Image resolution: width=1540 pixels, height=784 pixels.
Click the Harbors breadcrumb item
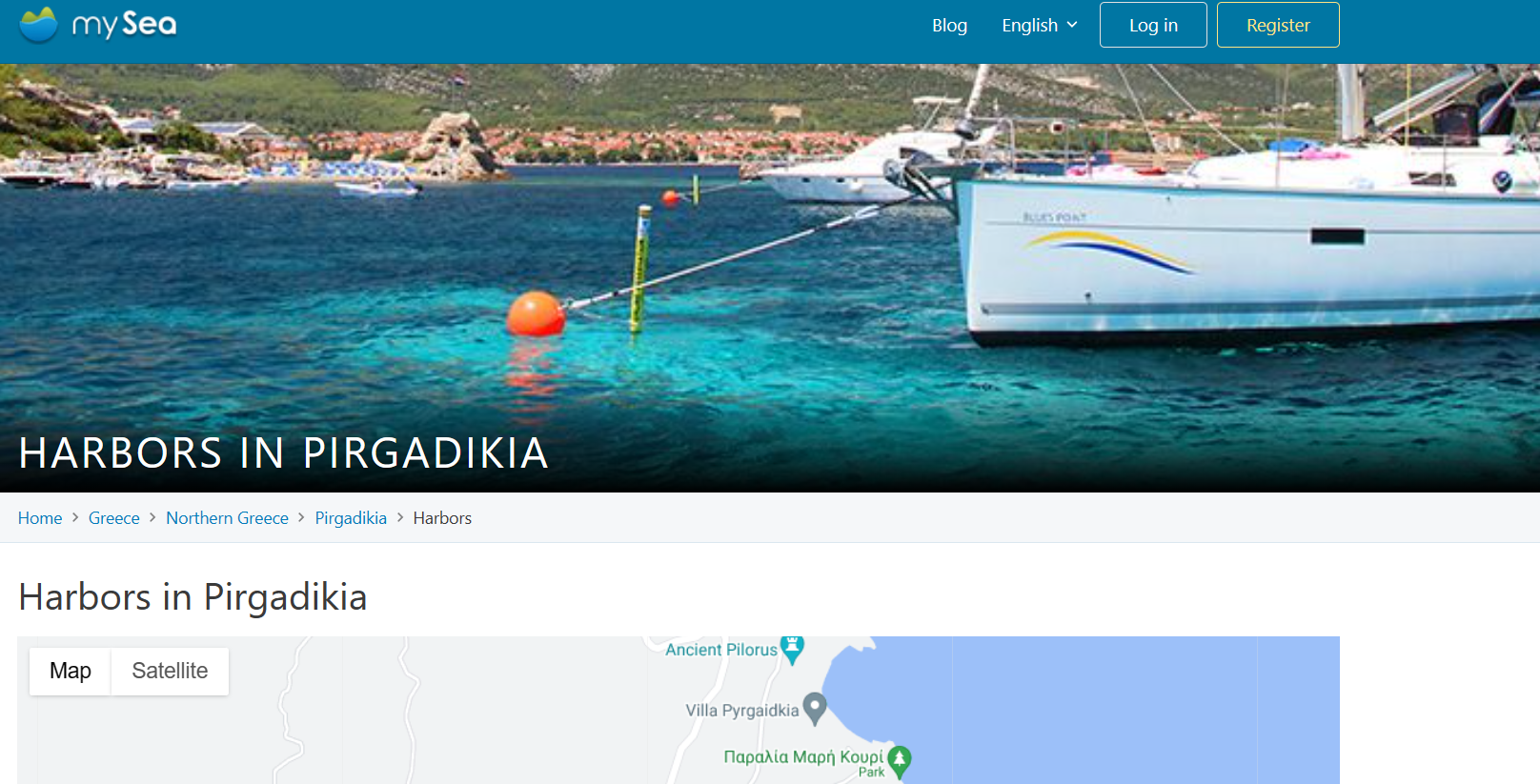tap(442, 517)
